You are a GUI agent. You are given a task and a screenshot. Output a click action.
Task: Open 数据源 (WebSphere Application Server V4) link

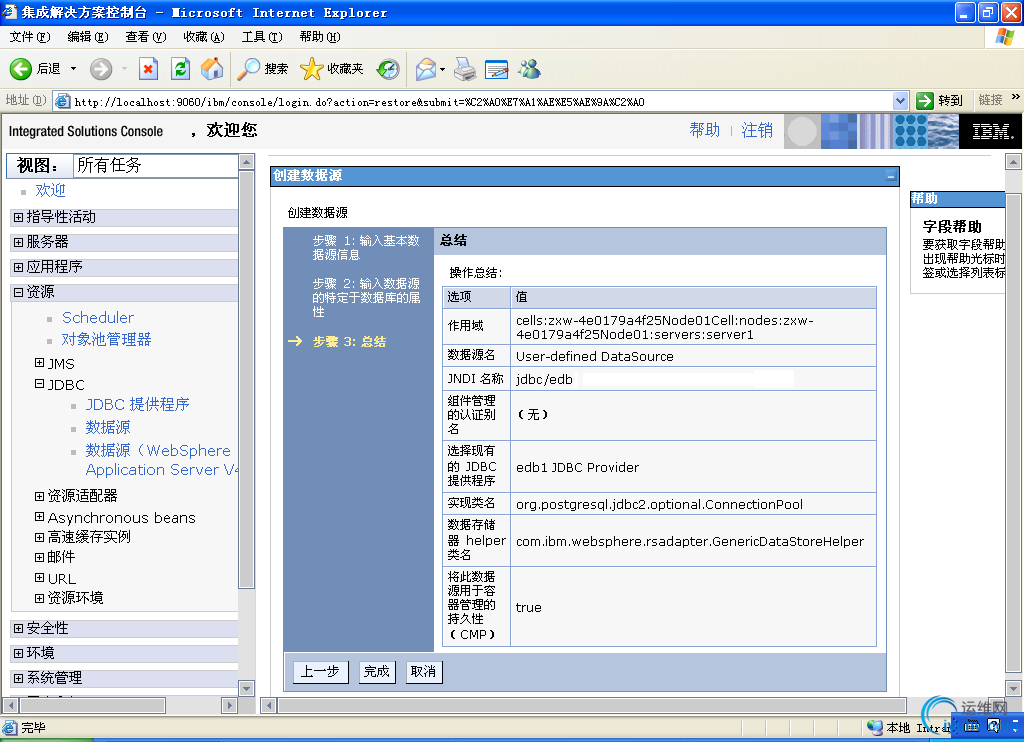point(162,460)
